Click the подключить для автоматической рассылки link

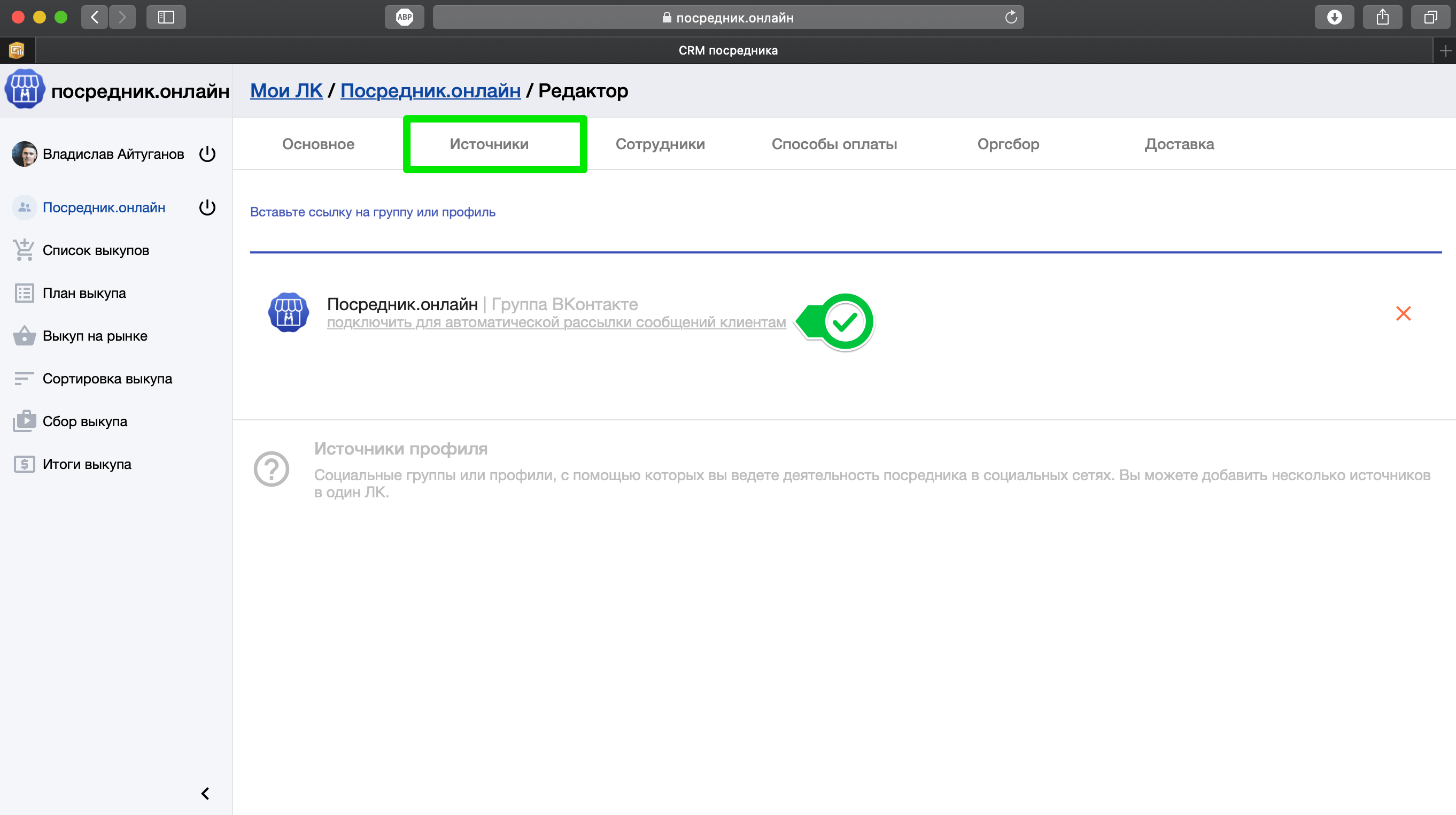click(x=556, y=322)
